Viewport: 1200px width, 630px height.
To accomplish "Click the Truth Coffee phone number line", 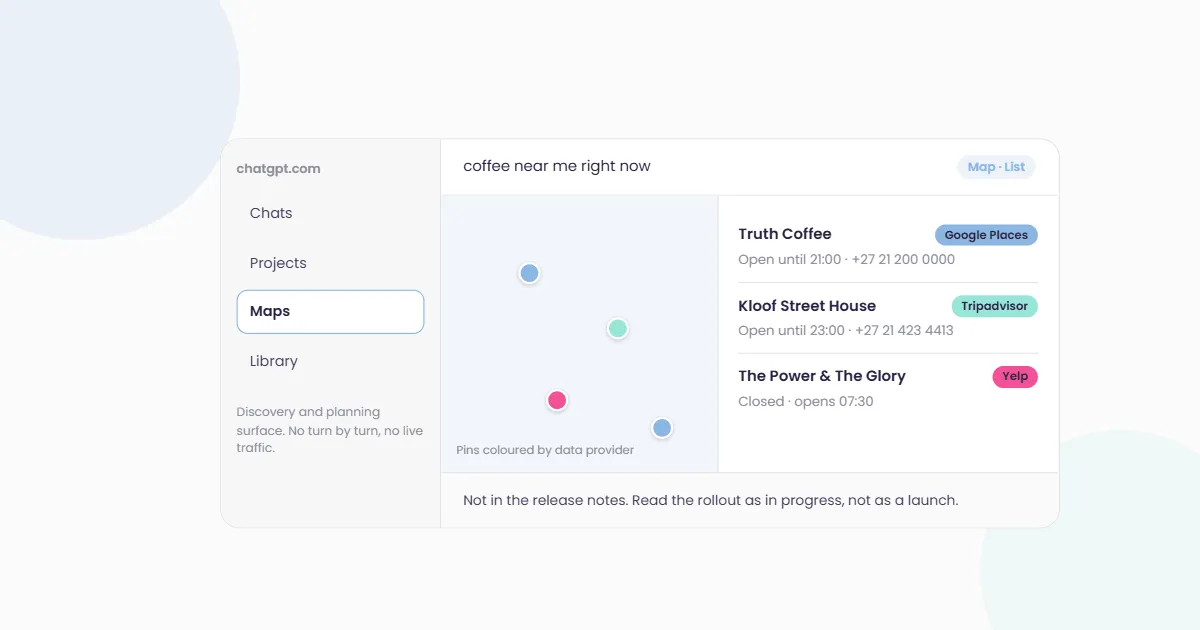I will coord(846,259).
